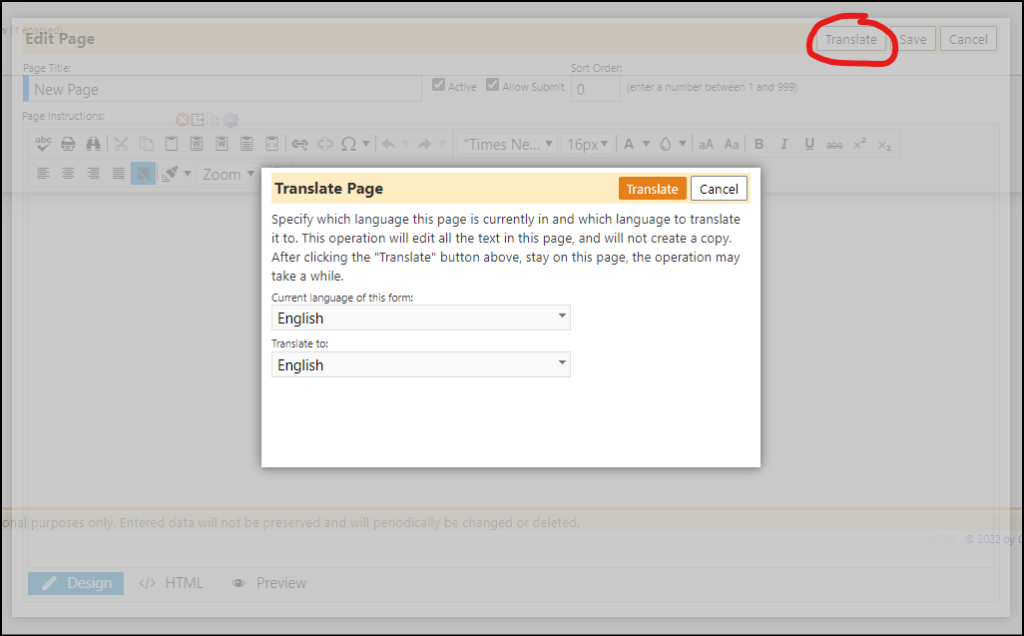The image size is (1024, 636).
Task: Apply bold formatting with the B icon
Action: pos(759,144)
